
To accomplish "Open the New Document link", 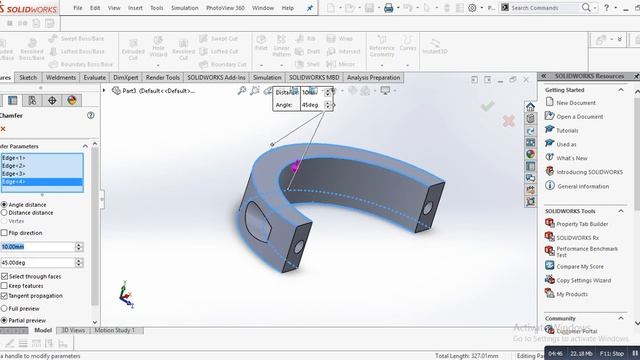I will click(x=576, y=103).
